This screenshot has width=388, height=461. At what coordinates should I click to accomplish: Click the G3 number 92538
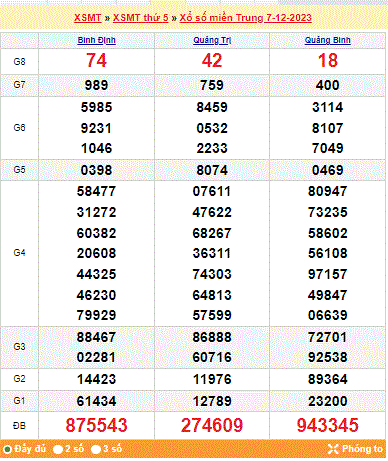coord(328,357)
